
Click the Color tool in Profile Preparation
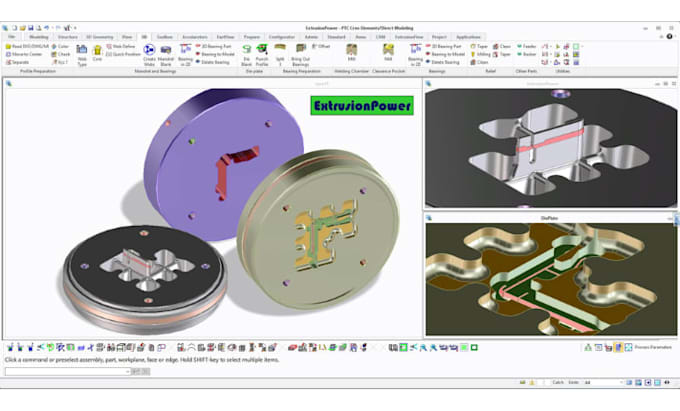[x=60, y=46]
